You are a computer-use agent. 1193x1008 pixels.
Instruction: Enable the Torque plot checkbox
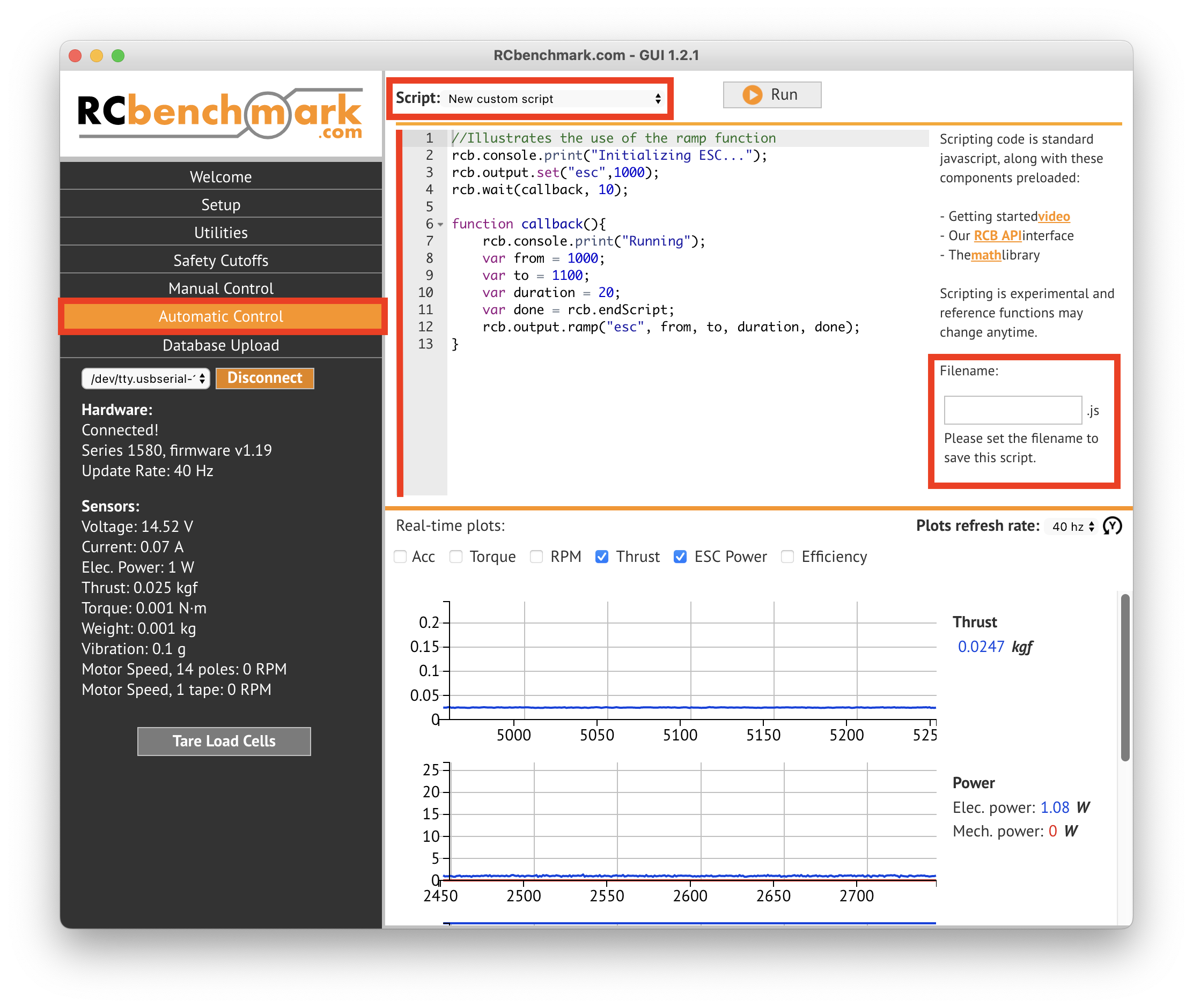(455, 557)
